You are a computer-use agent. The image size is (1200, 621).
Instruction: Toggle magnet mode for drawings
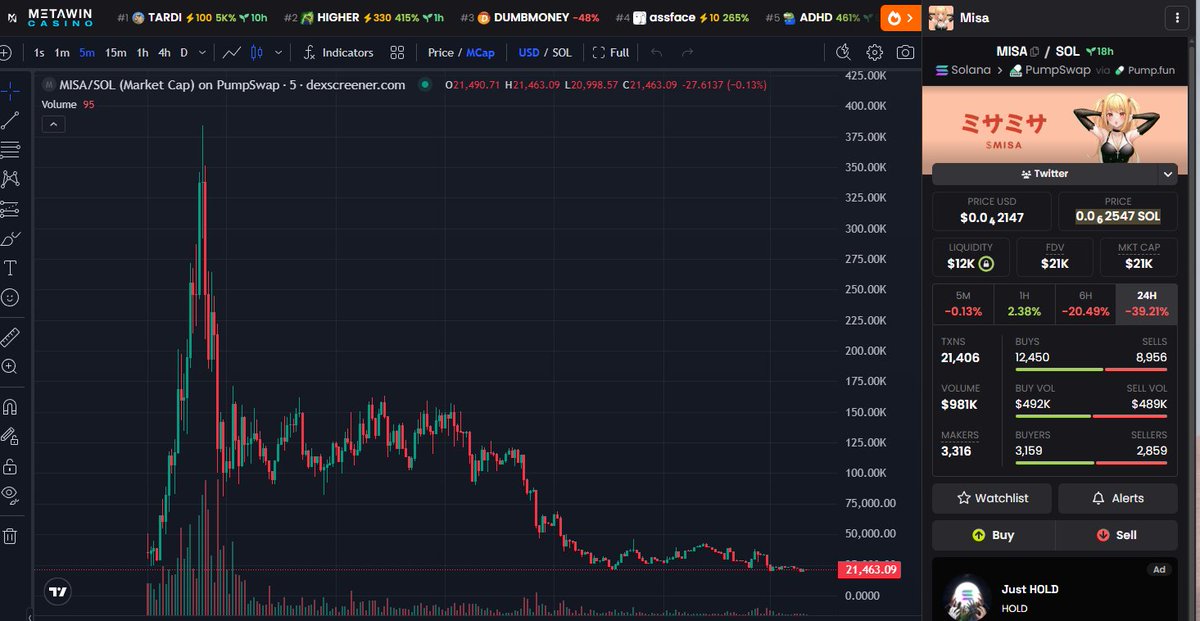pyautogui.click(x=11, y=407)
